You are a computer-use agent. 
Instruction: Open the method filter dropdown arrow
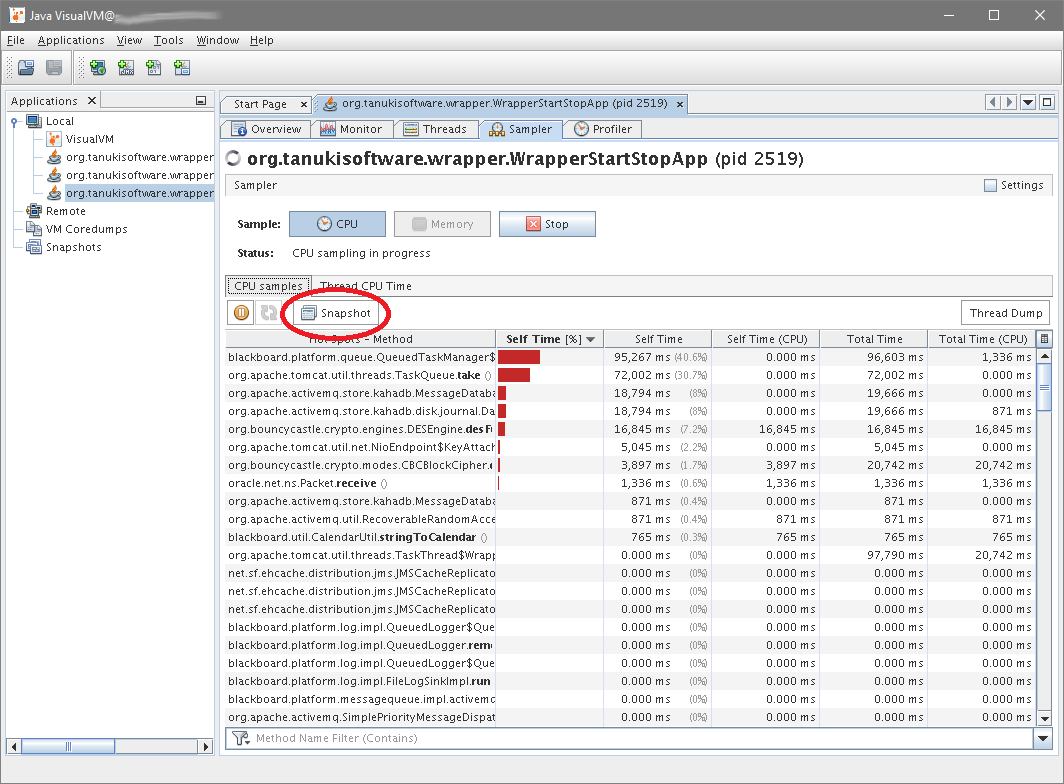tap(1044, 739)
